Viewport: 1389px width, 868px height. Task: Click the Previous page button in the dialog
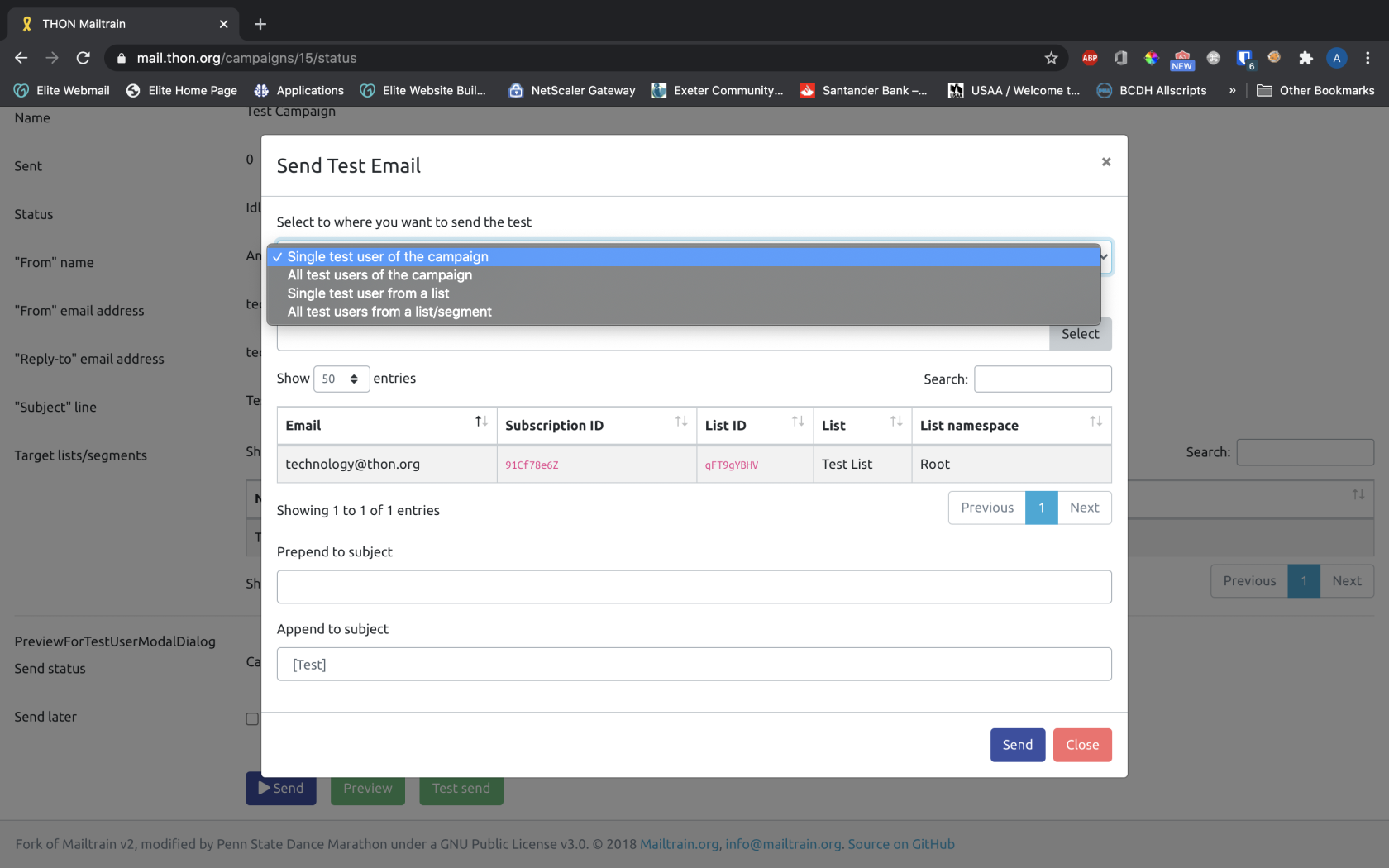(x=986, y=508)
